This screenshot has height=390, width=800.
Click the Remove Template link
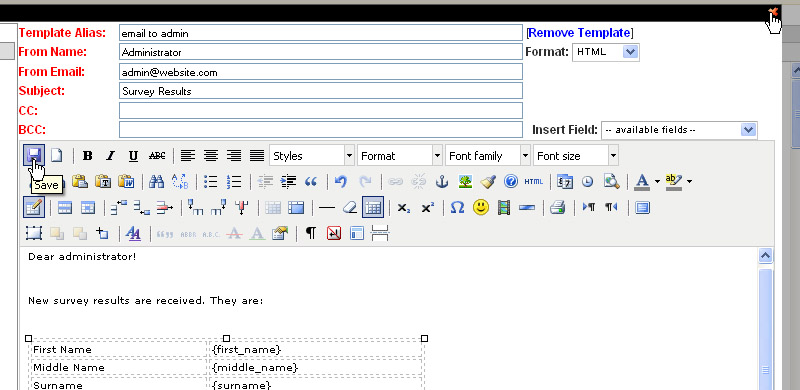(x=579, y=33)
